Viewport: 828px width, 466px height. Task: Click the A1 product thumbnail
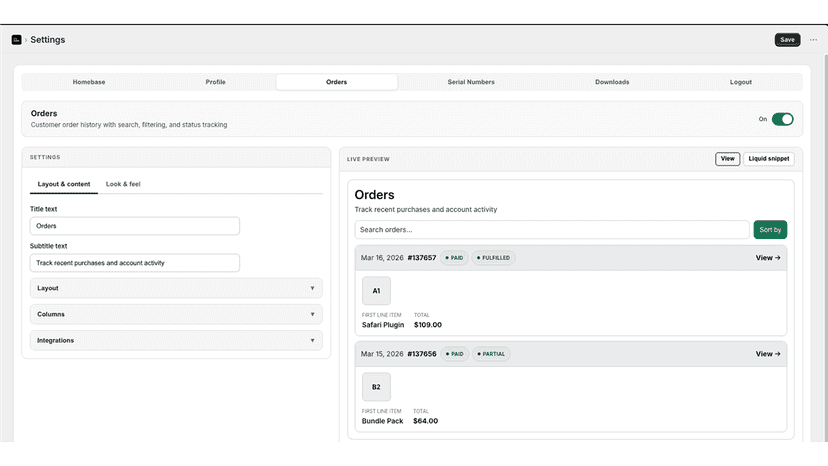376,291
